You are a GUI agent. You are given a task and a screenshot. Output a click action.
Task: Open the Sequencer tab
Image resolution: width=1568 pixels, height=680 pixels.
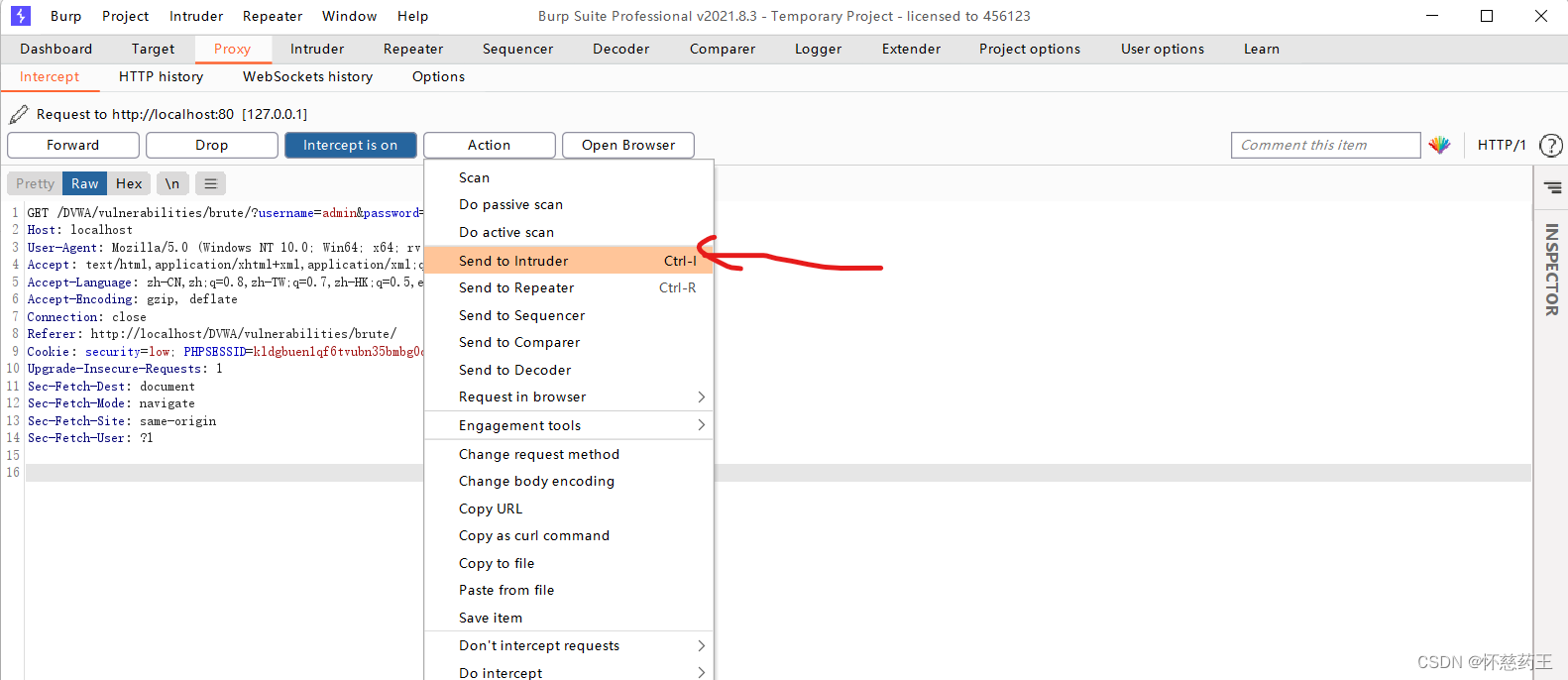point(517,49)
